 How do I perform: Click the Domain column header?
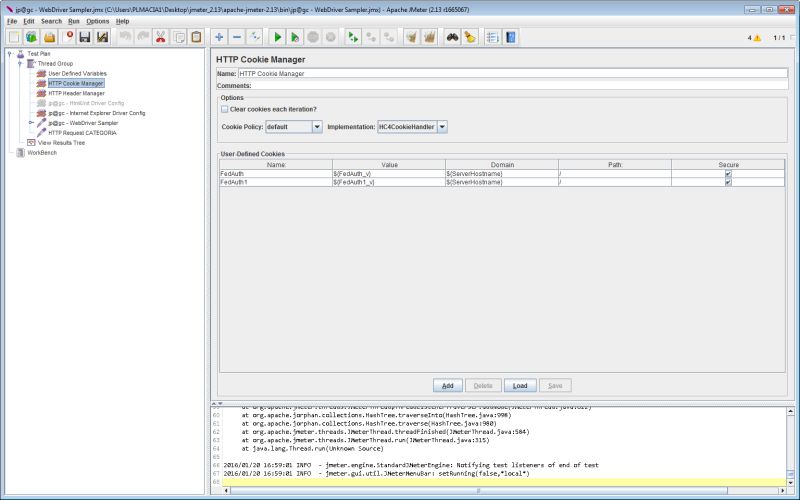pyautogui.click(x=502, y=165)
